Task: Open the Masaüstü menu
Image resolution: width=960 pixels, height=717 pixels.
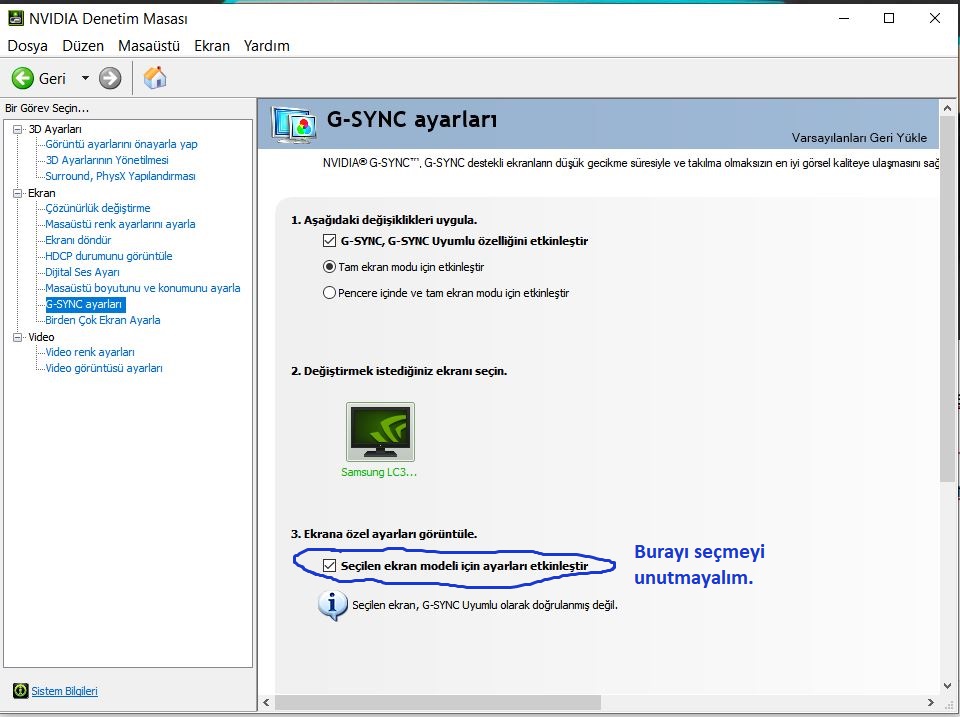Action: (x=148, y=46)
